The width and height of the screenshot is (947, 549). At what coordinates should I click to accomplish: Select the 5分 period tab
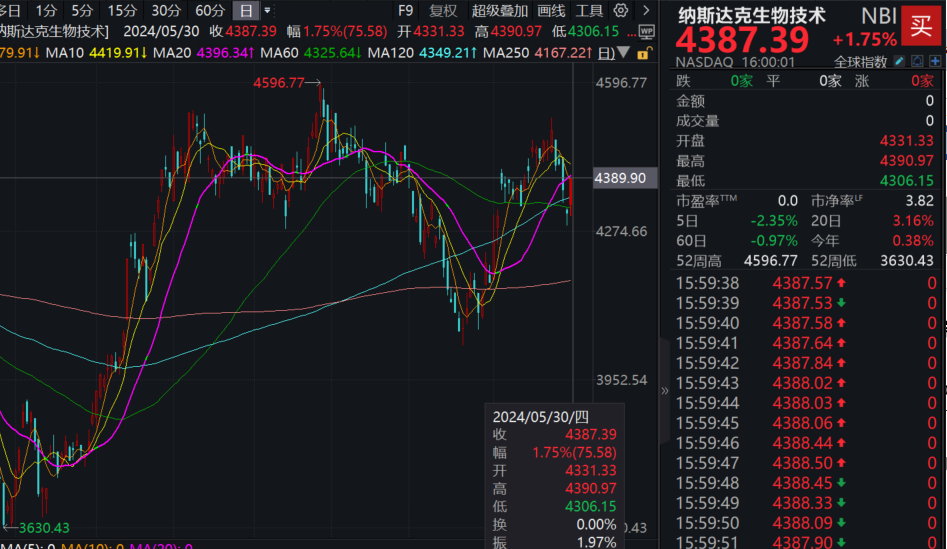pyautogui.click(x=82, y=10)
